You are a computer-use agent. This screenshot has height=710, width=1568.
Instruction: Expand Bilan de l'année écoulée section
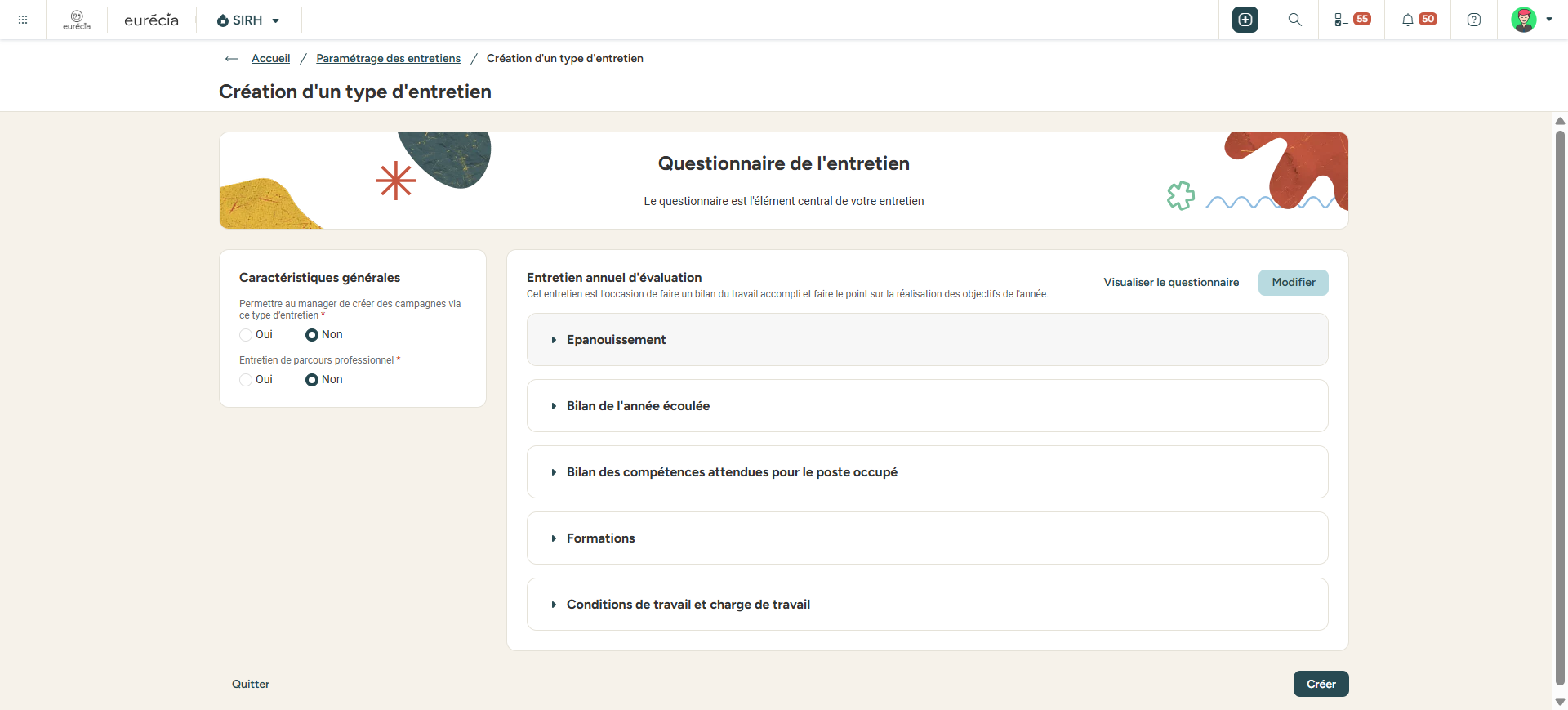click(x=928, y=406)
